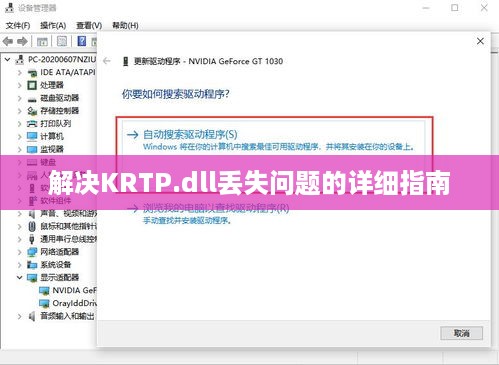Select the OrayIddDriv device entry

coord(75,303)
